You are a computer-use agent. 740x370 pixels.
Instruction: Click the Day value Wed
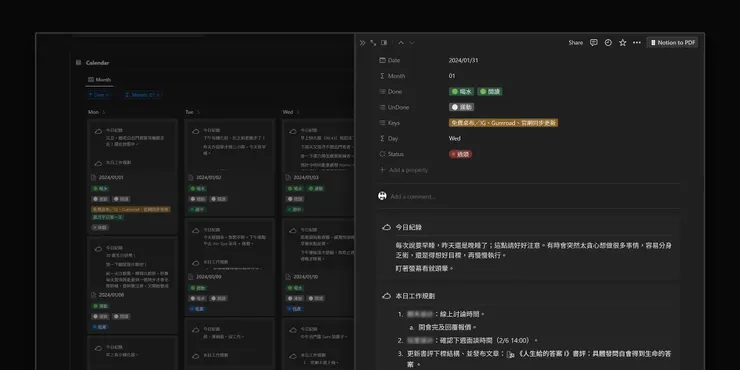point(454,138)
